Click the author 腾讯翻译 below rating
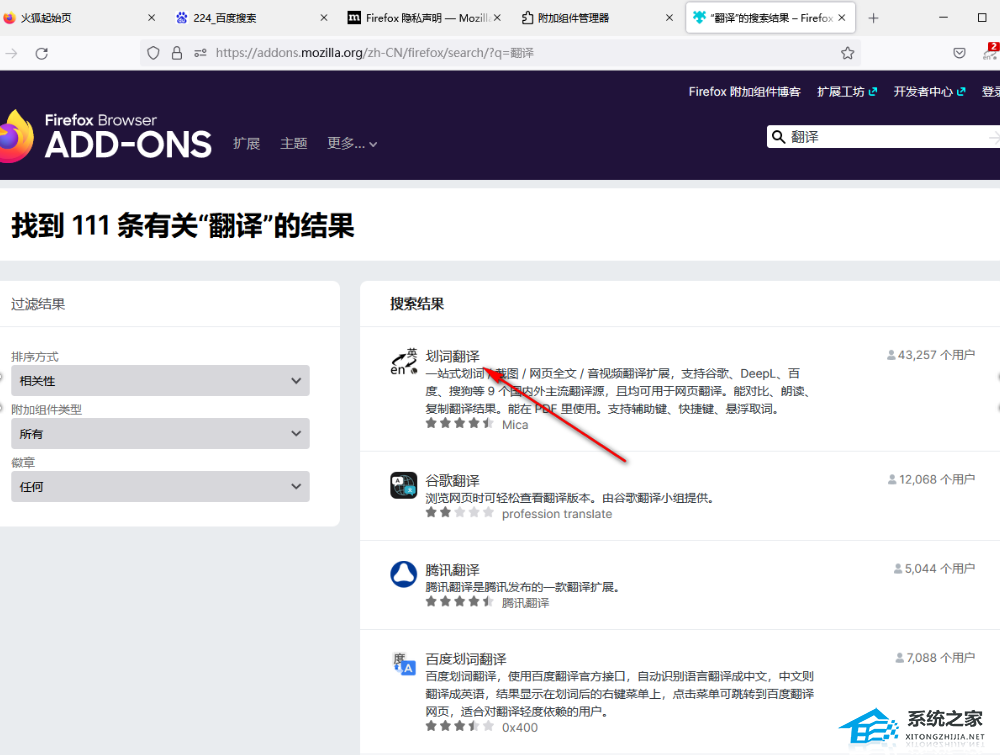1000x755 pixels. pos(525,603)
